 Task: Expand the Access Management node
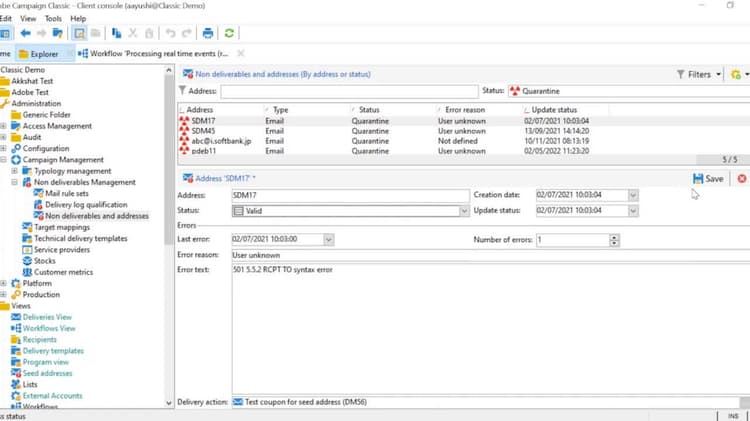tap(3, 126)
